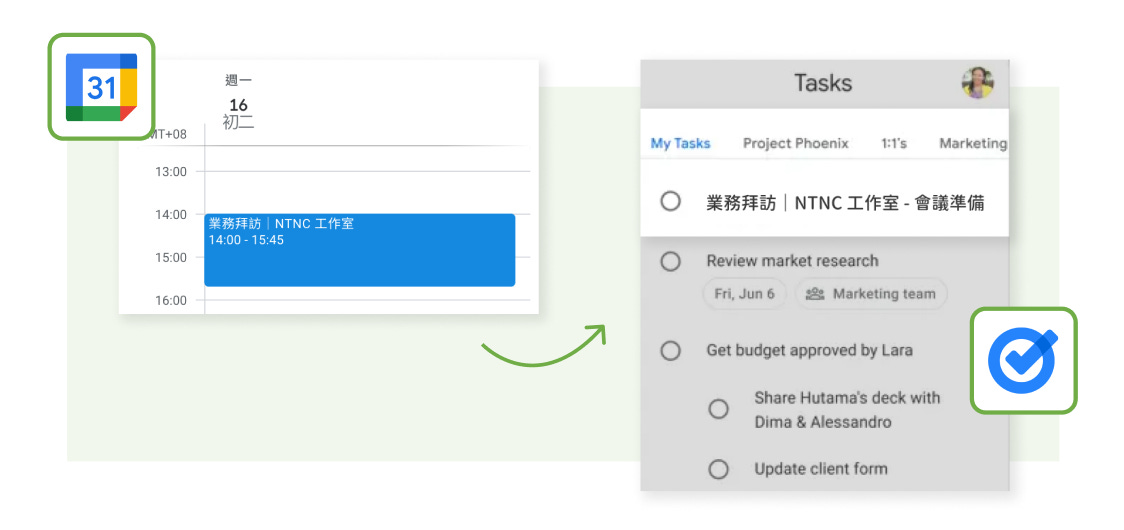1124x530 pixels.
Task: Click the Update client form text
Action: click(x=821, y=469)
